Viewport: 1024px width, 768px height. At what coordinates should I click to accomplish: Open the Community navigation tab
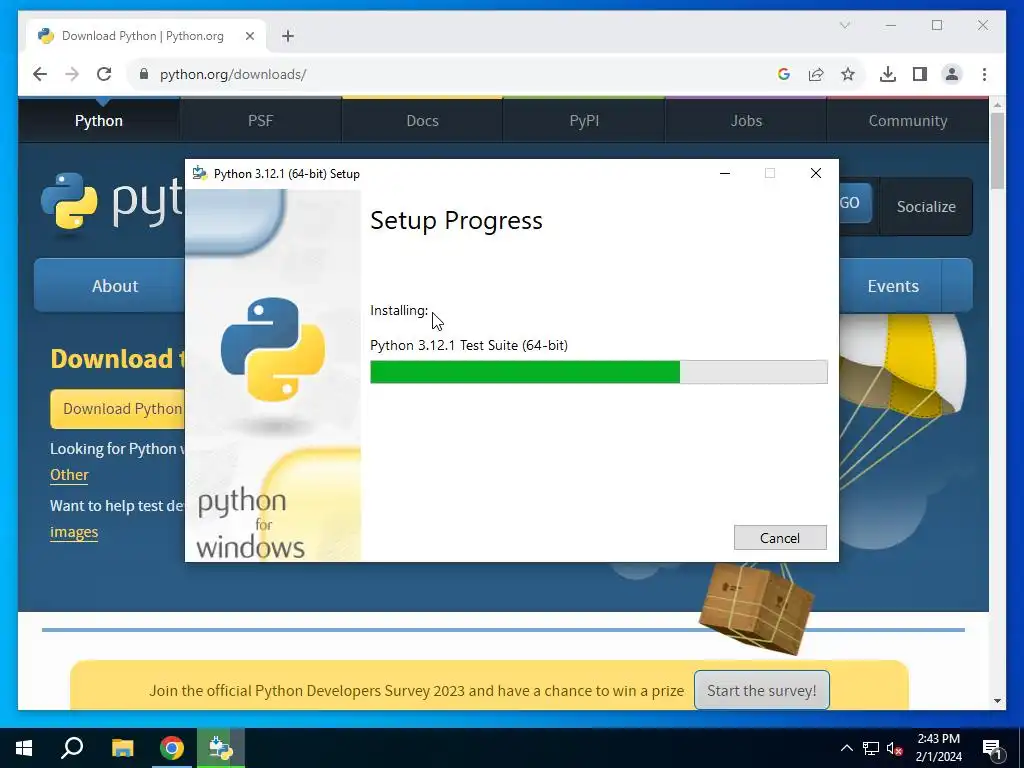click(908, 121)
